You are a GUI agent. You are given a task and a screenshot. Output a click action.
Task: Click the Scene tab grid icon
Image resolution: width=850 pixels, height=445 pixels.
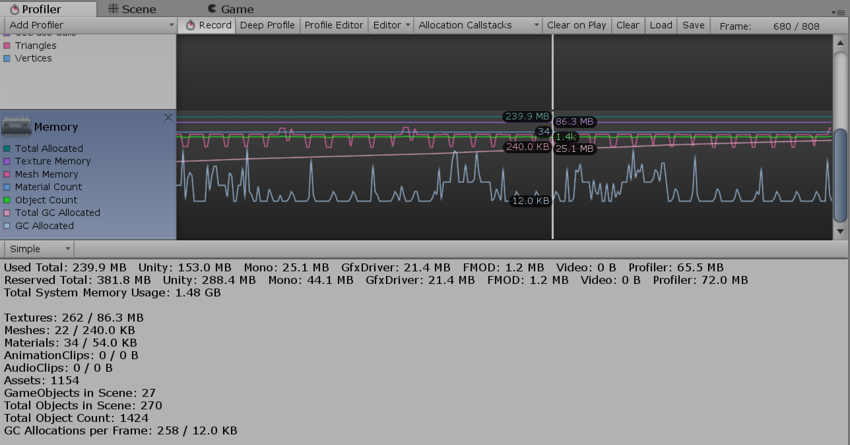coord(113,9)
